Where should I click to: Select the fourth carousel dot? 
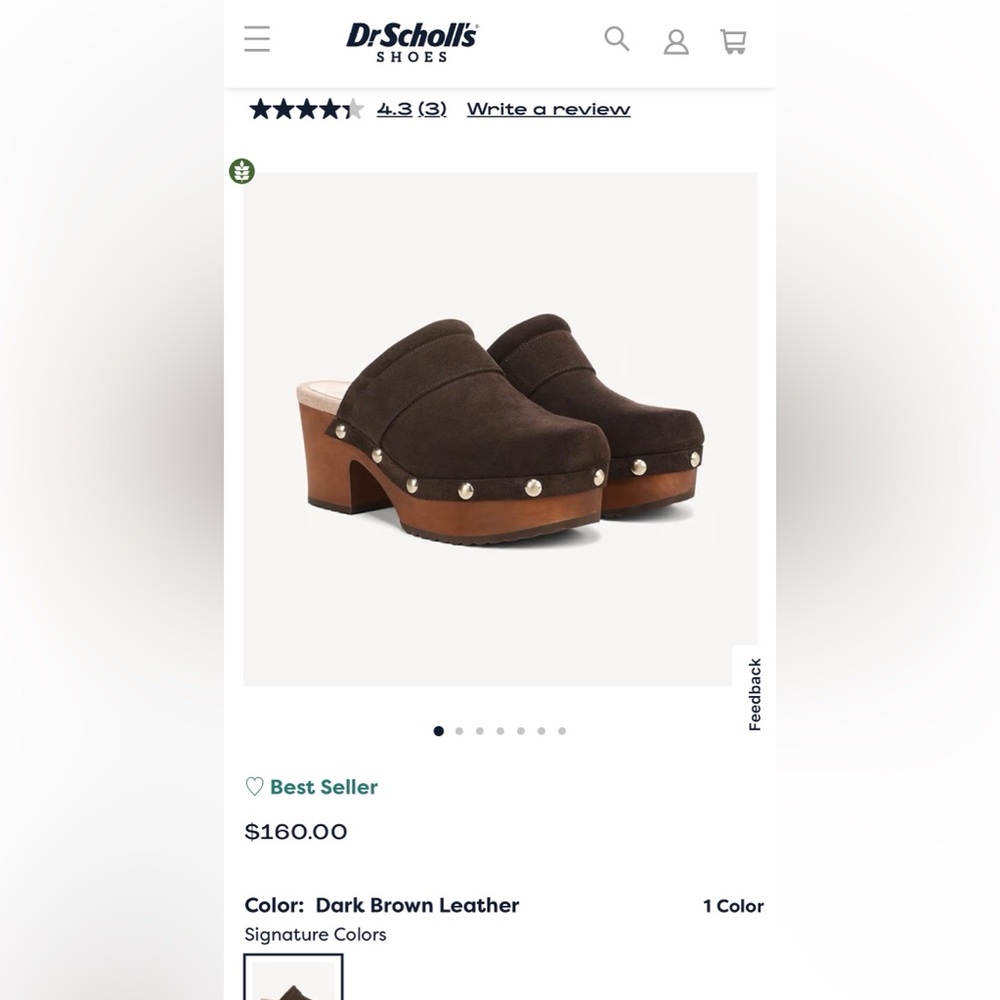(x=499, y=731)
